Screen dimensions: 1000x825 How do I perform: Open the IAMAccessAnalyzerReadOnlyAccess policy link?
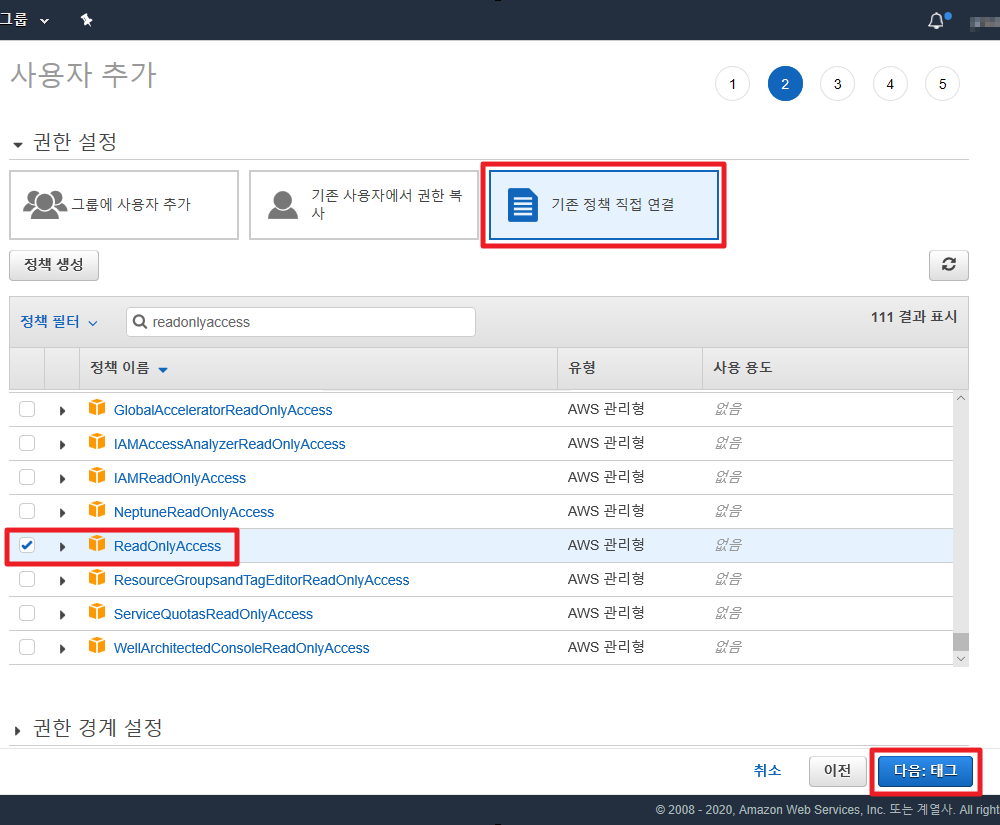coord(230,444)
